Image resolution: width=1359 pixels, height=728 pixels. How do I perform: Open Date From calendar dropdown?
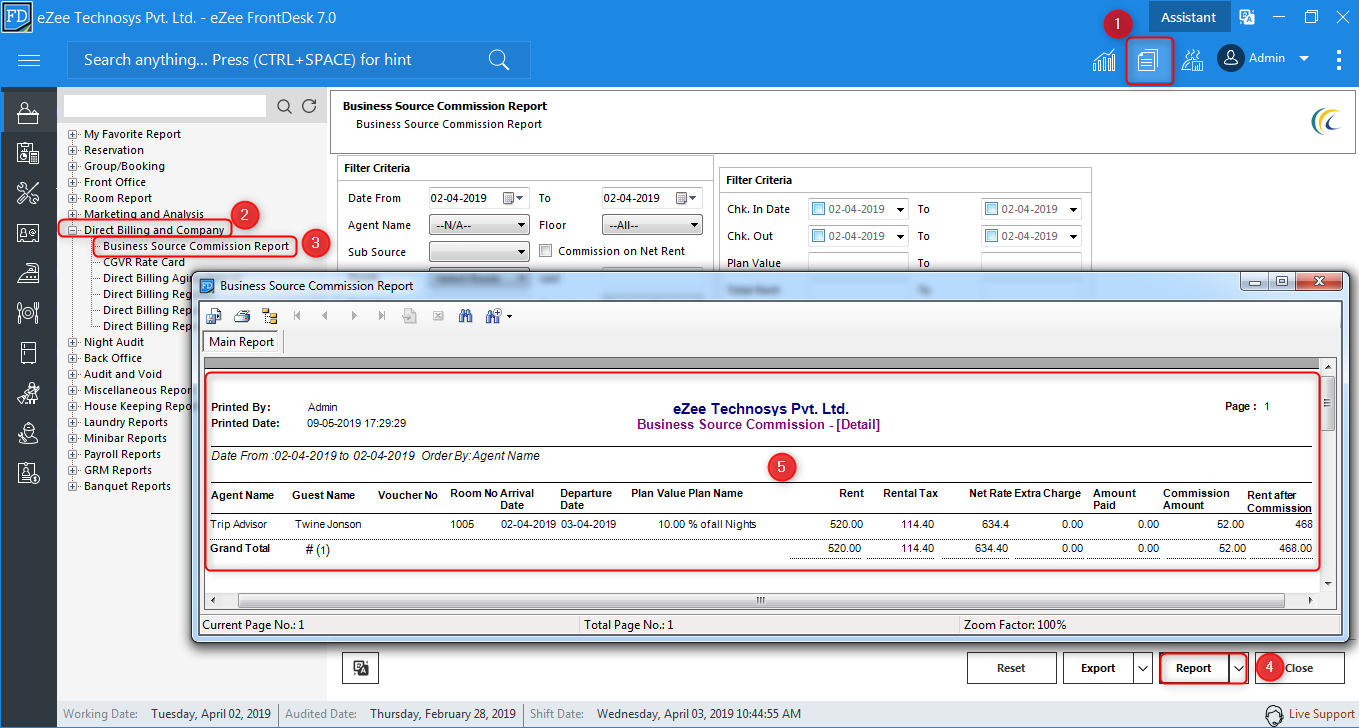(516, 198)
